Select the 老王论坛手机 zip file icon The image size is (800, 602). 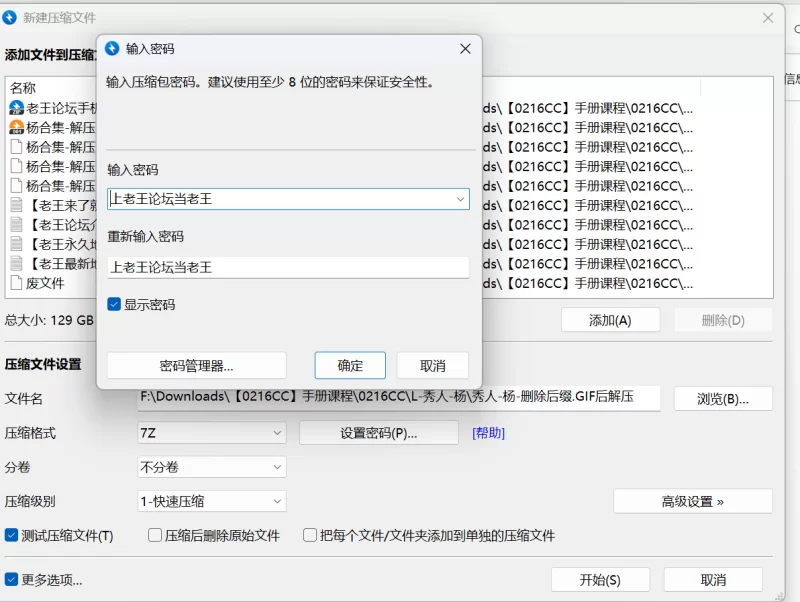16,108
